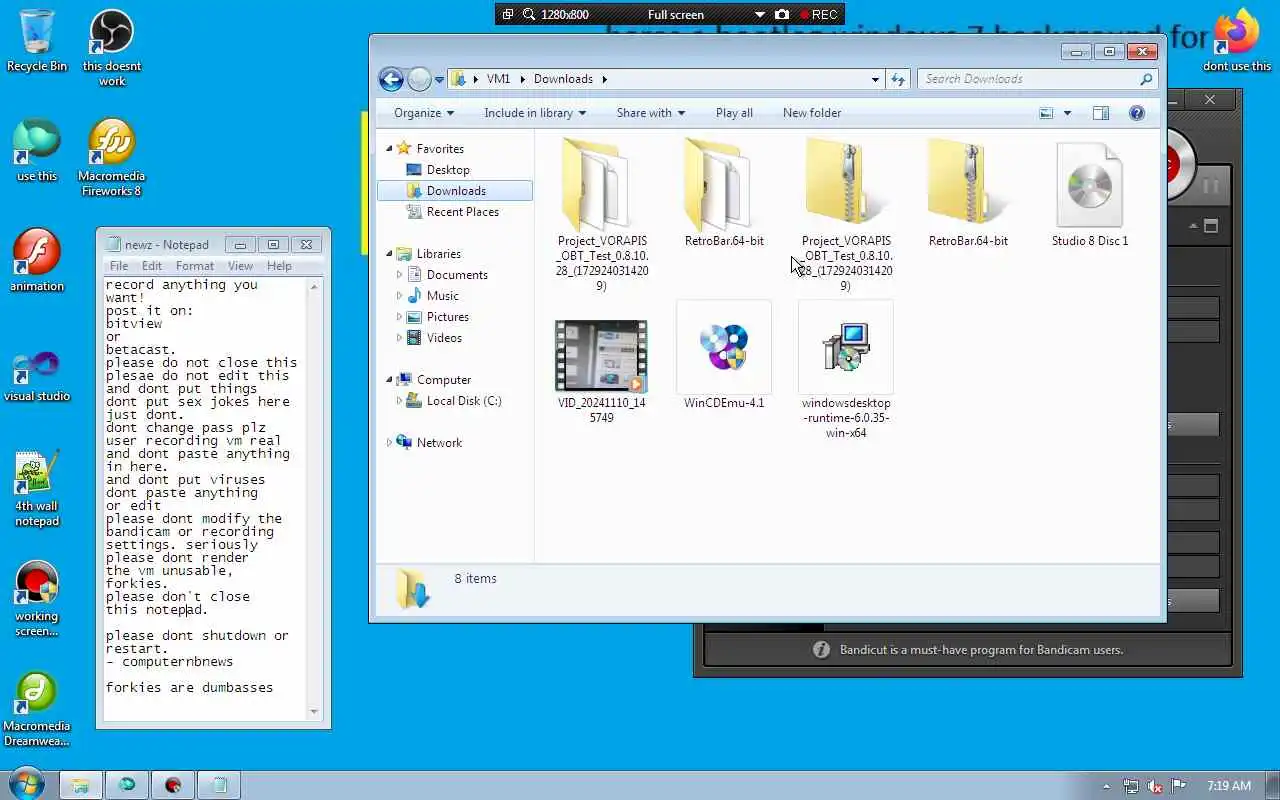The width and height of the screenshot is (1280, 800).
Task: Select the 'use this' desktop shortcut
Action: coord(37,150)
